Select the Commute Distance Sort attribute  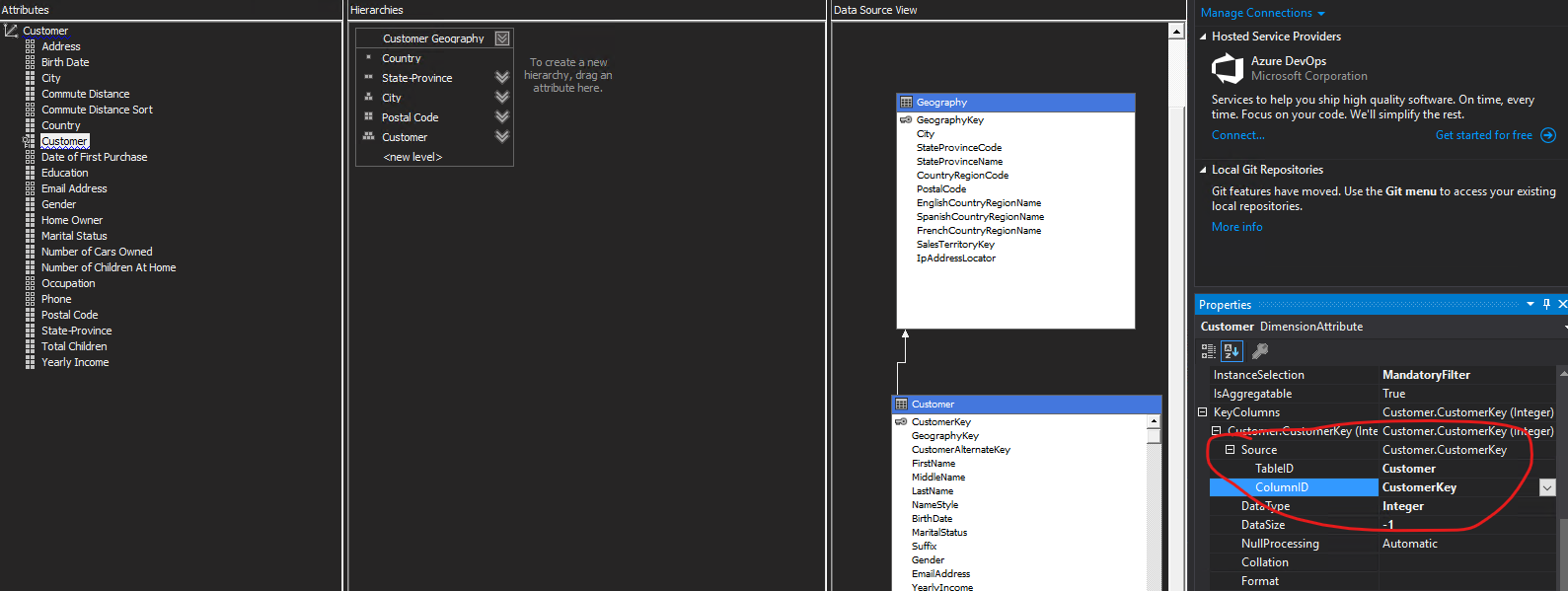point(97,110)
